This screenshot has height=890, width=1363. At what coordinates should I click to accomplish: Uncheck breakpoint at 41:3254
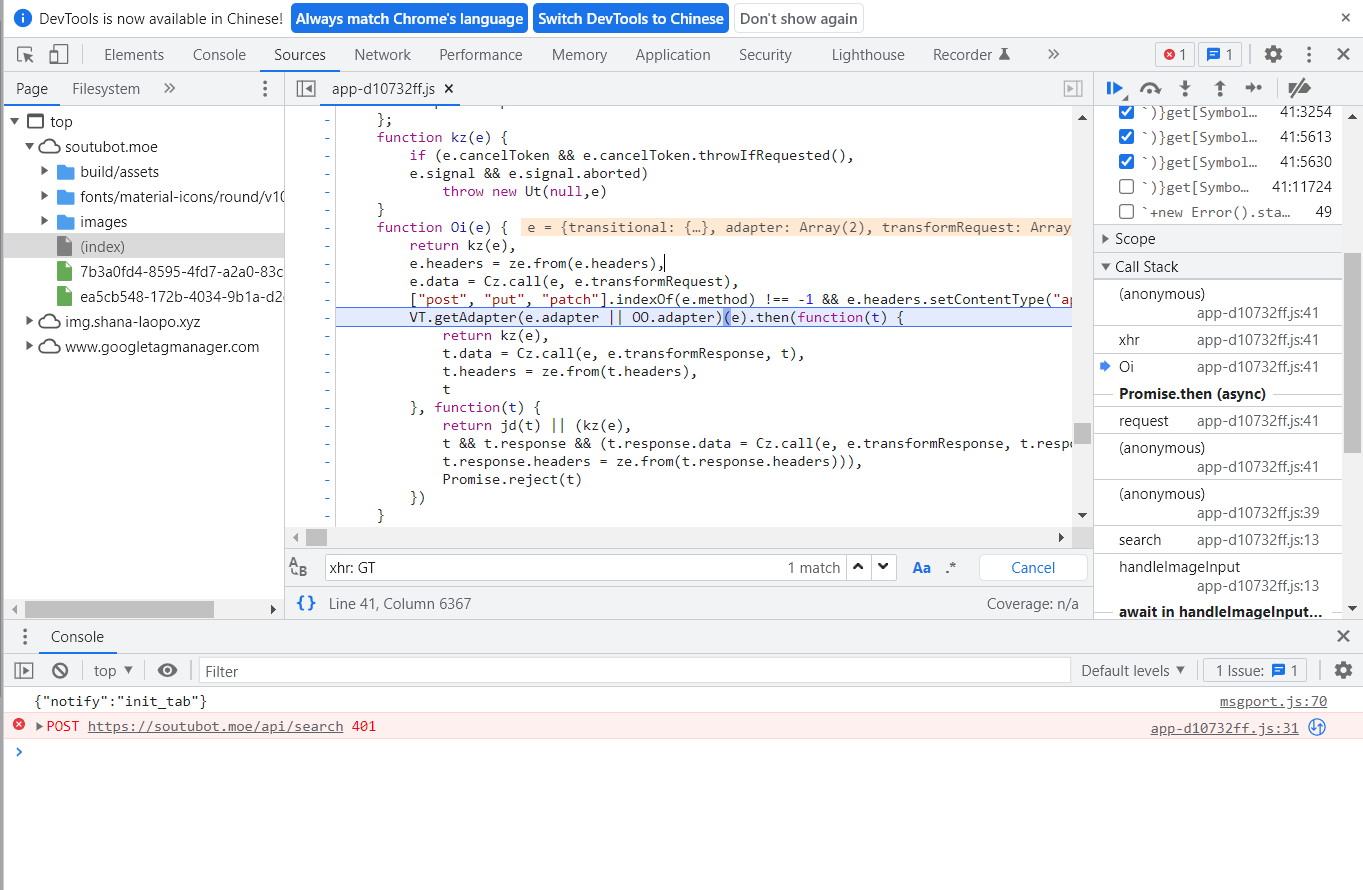point(1126,112)
